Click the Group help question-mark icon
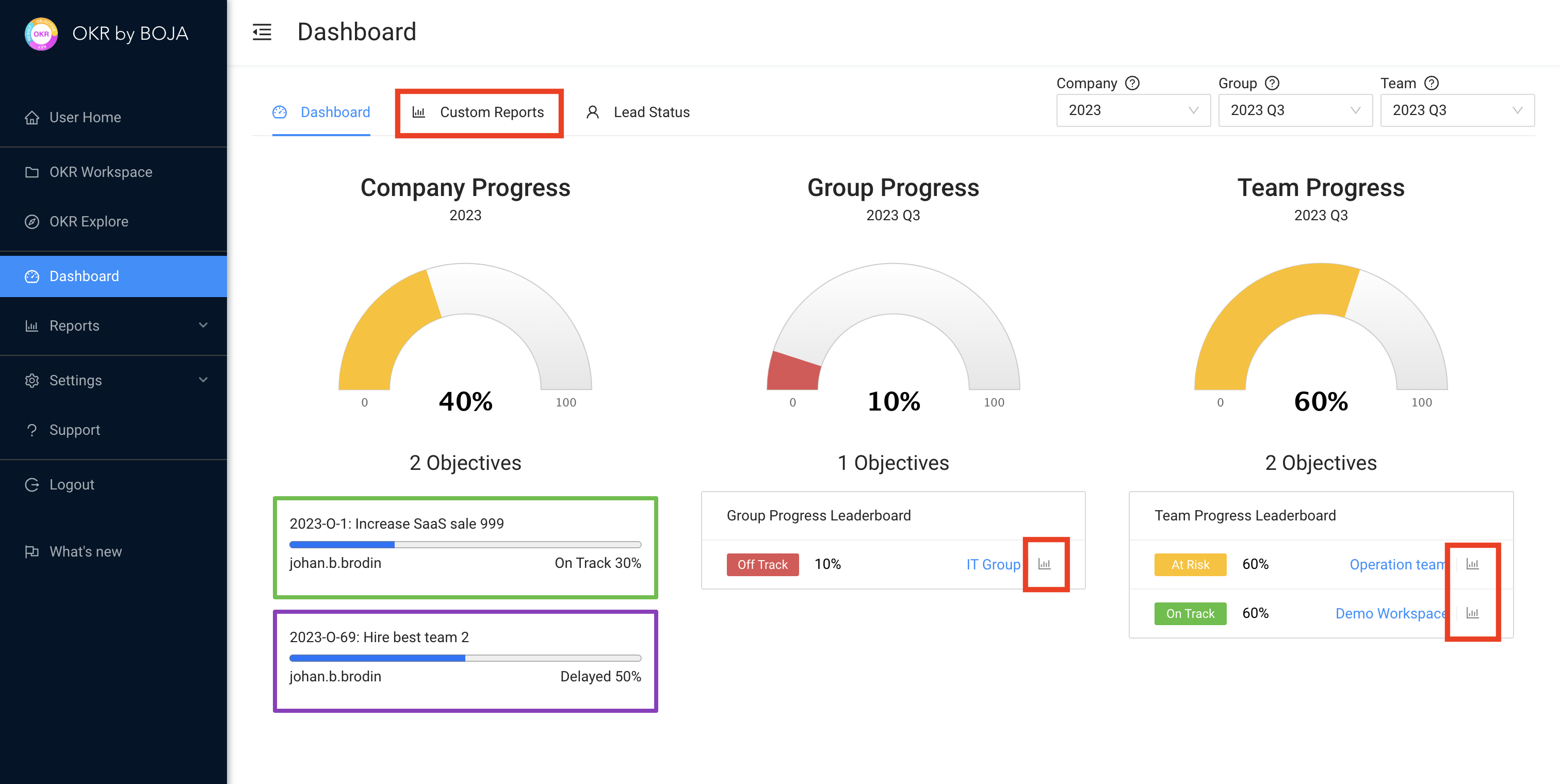Viewport: 1560px width, 784px height. [1272, 84]
